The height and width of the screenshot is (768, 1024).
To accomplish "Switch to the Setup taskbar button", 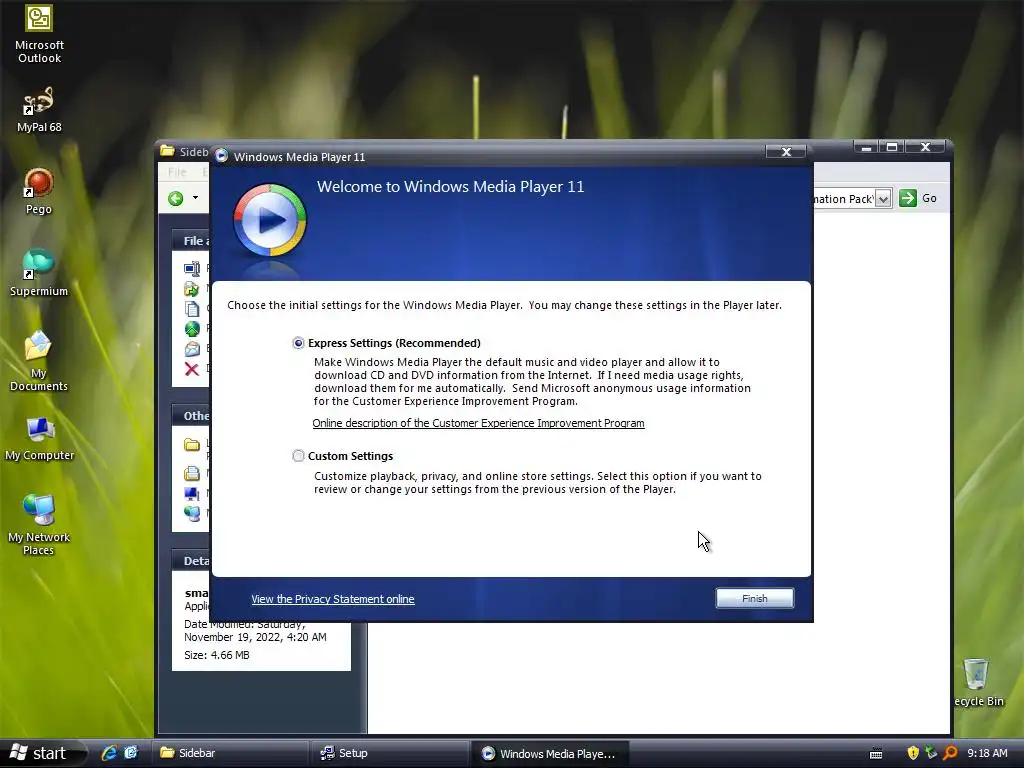I will [x=390, y=753].
